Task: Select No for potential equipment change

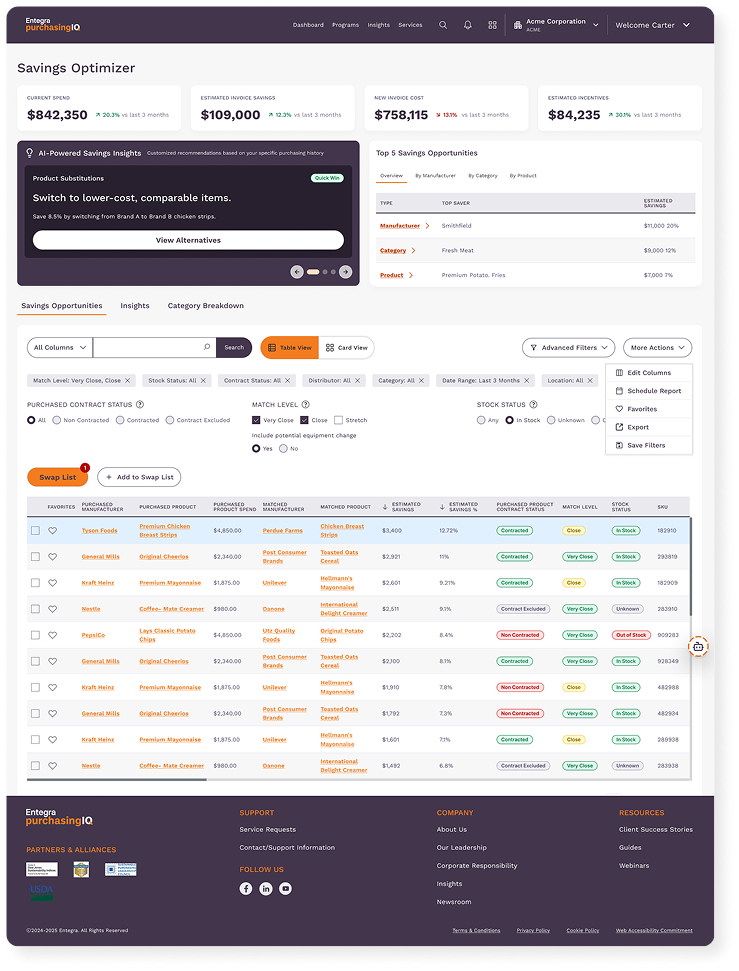Action: [283, 449]
